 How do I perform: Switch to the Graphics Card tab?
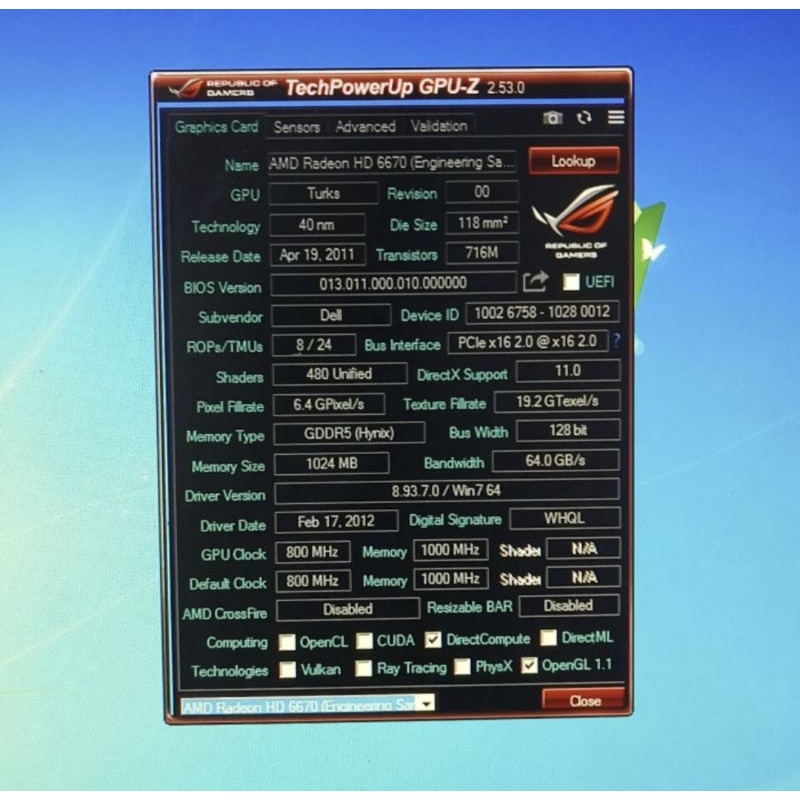216,127
